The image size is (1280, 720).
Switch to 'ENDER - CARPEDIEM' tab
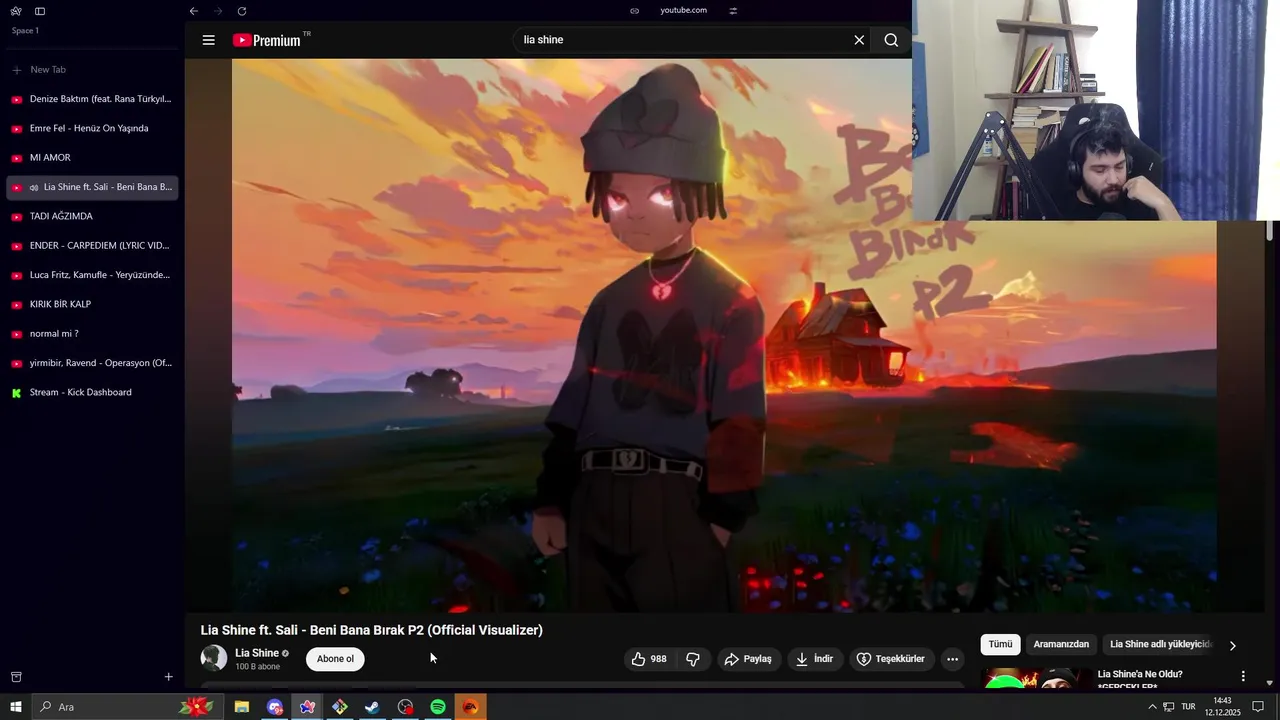(92, 246)
